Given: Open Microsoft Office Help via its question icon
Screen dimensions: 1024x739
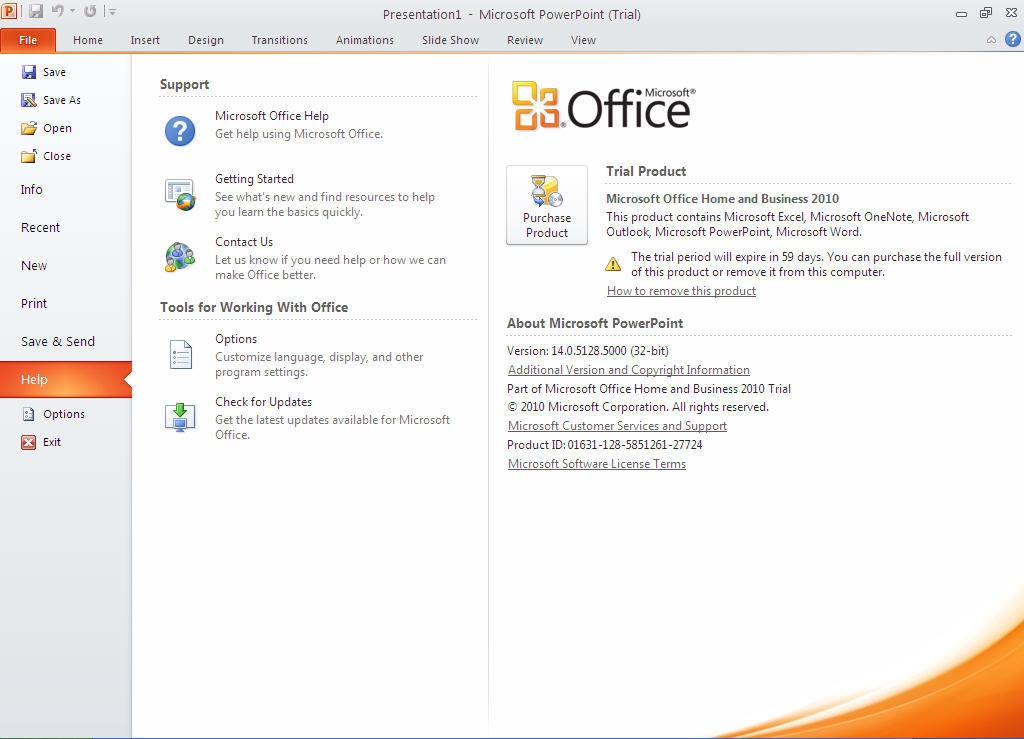Looking at the screenshot, I should [180, 131].
